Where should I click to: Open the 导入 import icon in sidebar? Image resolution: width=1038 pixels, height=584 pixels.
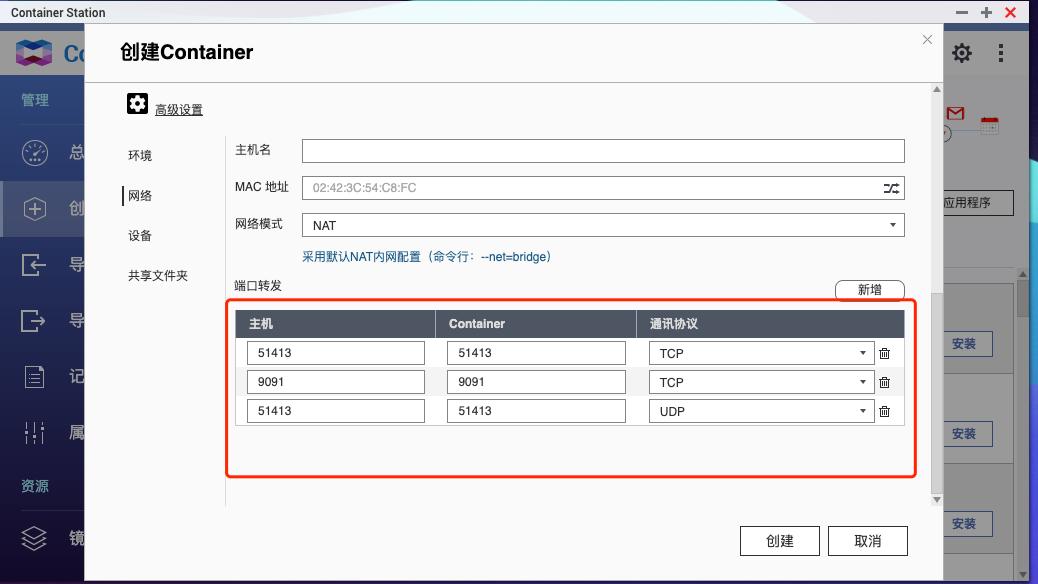coord(34,264)
